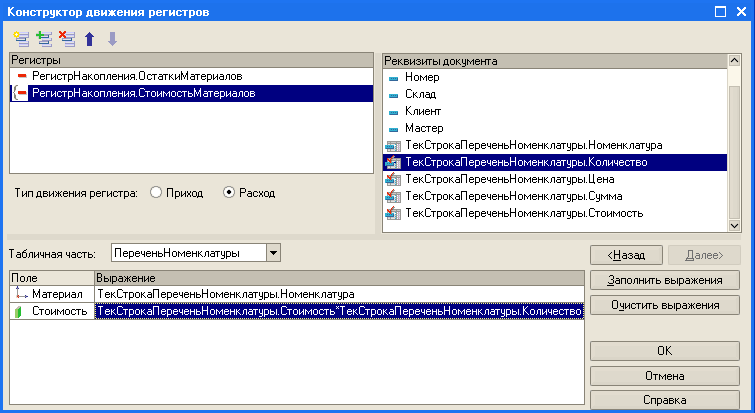Click the grey move down arrow icon

pos(111,38)
